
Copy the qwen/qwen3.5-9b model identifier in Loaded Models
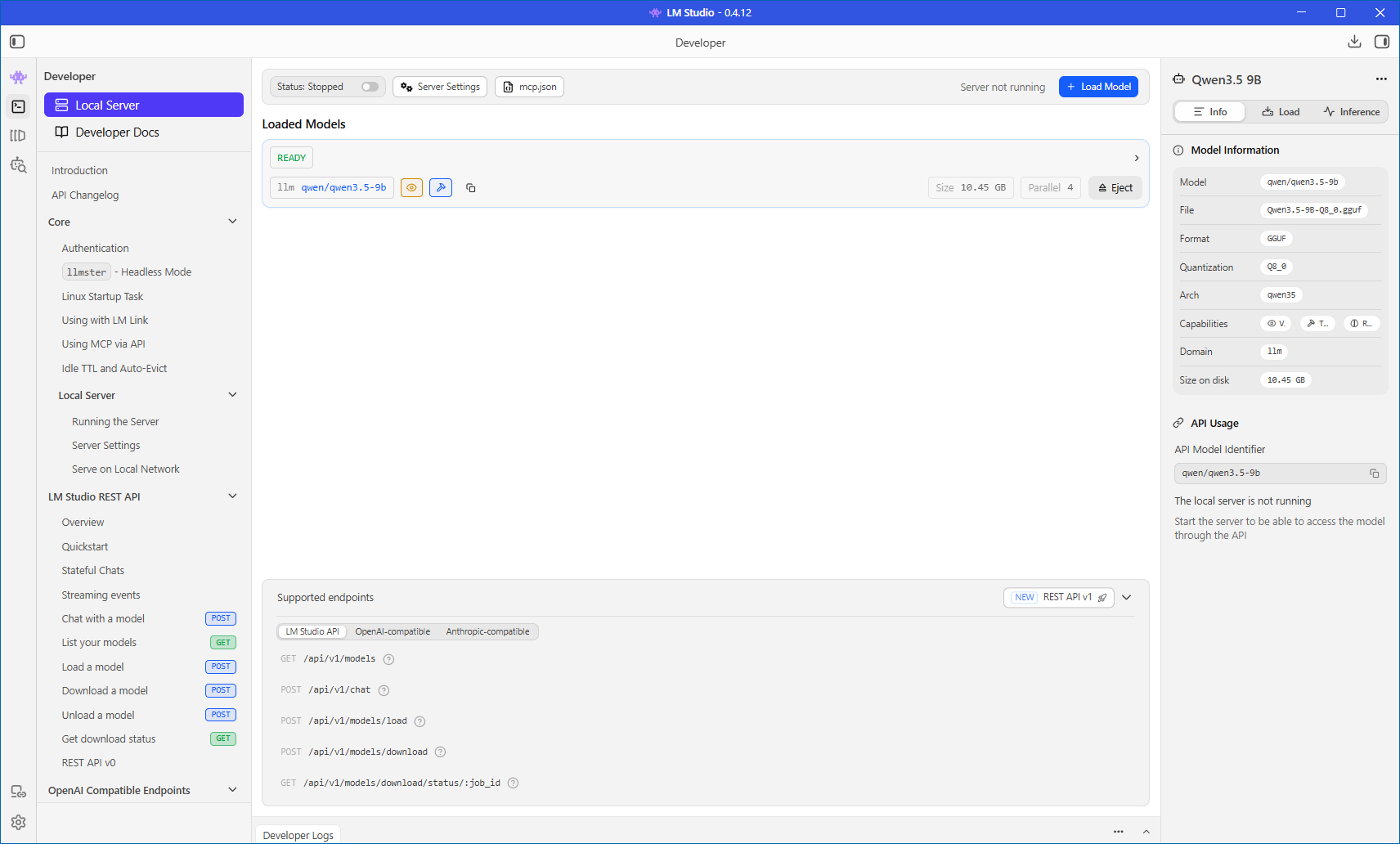click(x=471, y=188)
